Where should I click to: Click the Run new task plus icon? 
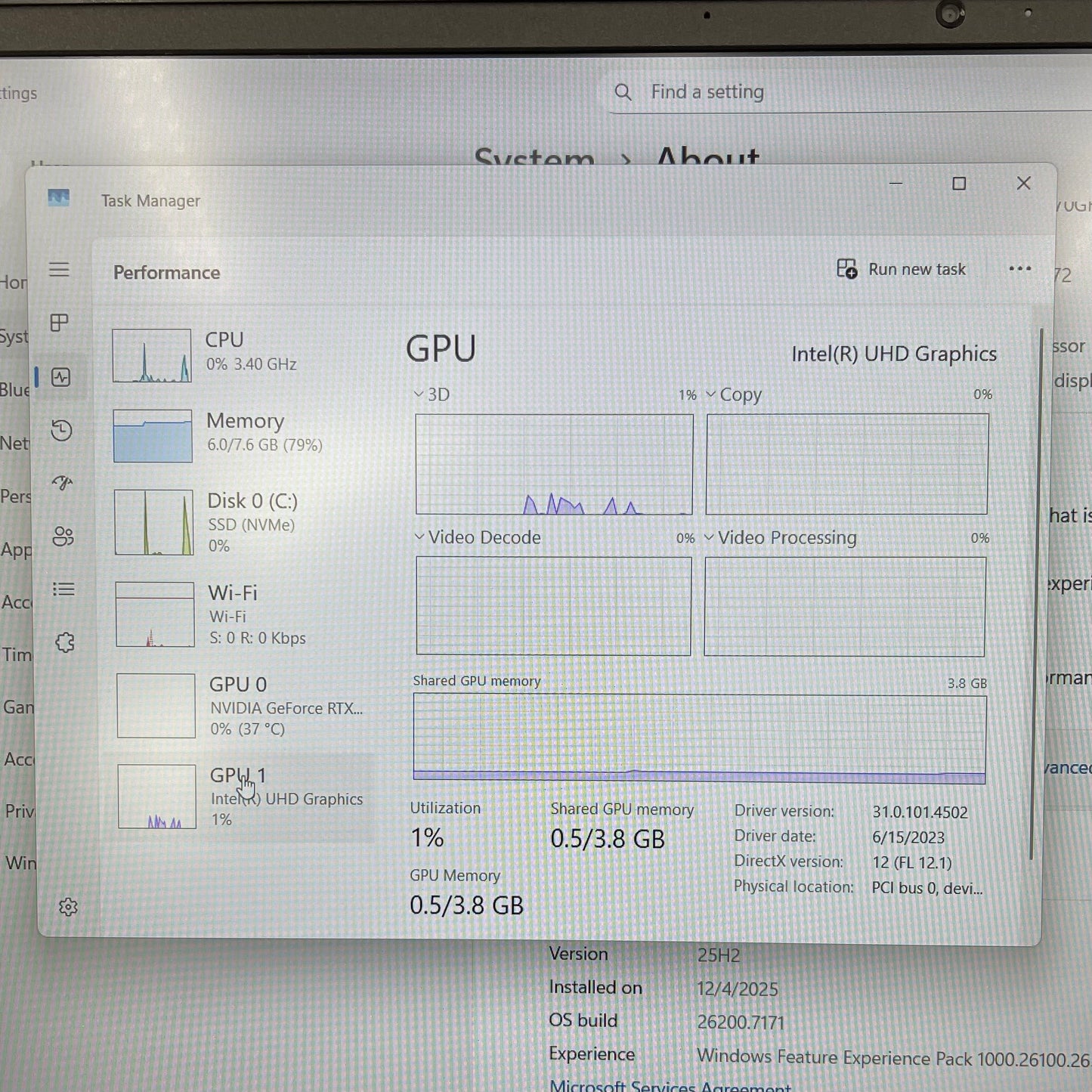[846, 269]
